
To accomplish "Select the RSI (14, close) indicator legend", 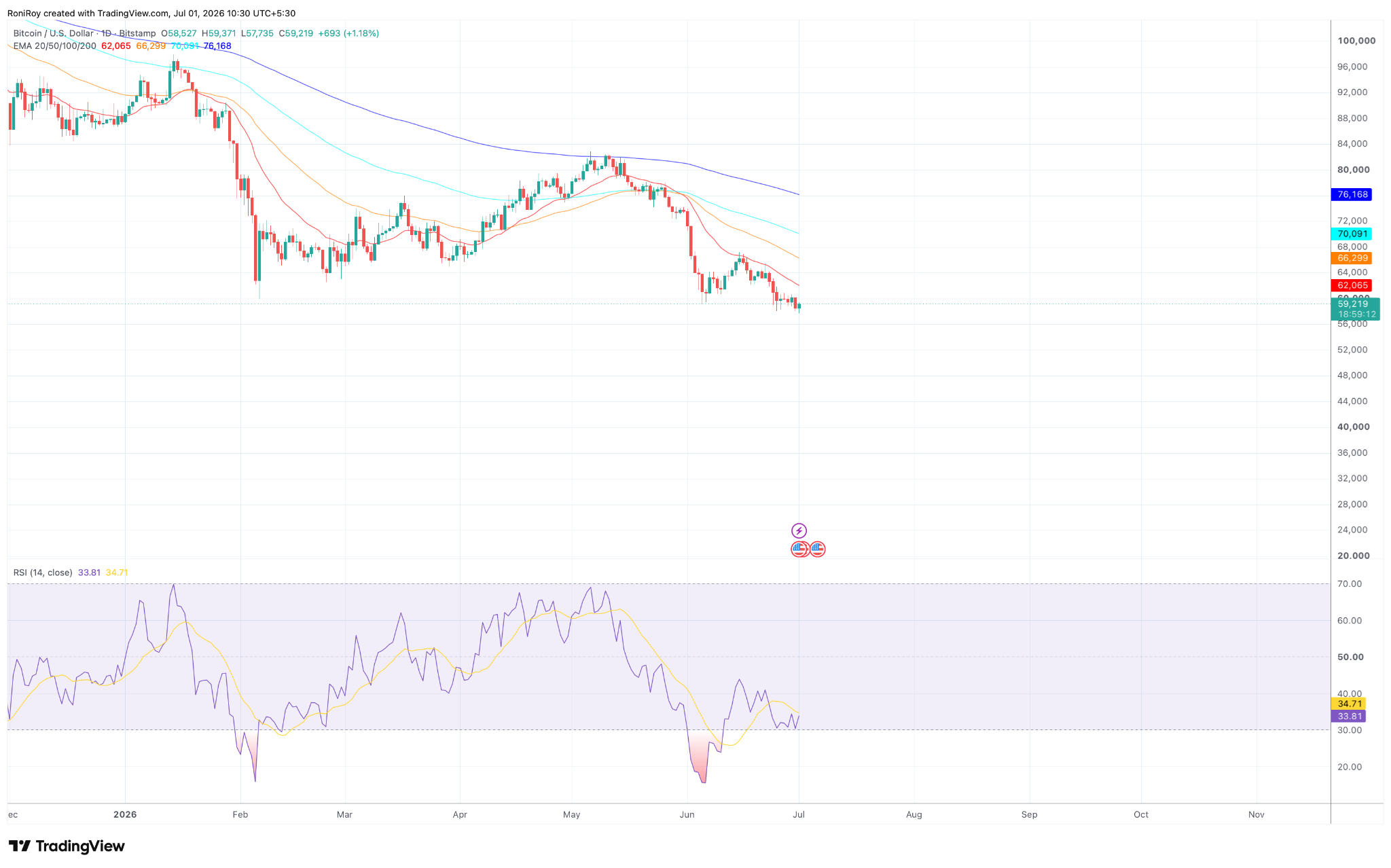I will [x=43, y=573].
